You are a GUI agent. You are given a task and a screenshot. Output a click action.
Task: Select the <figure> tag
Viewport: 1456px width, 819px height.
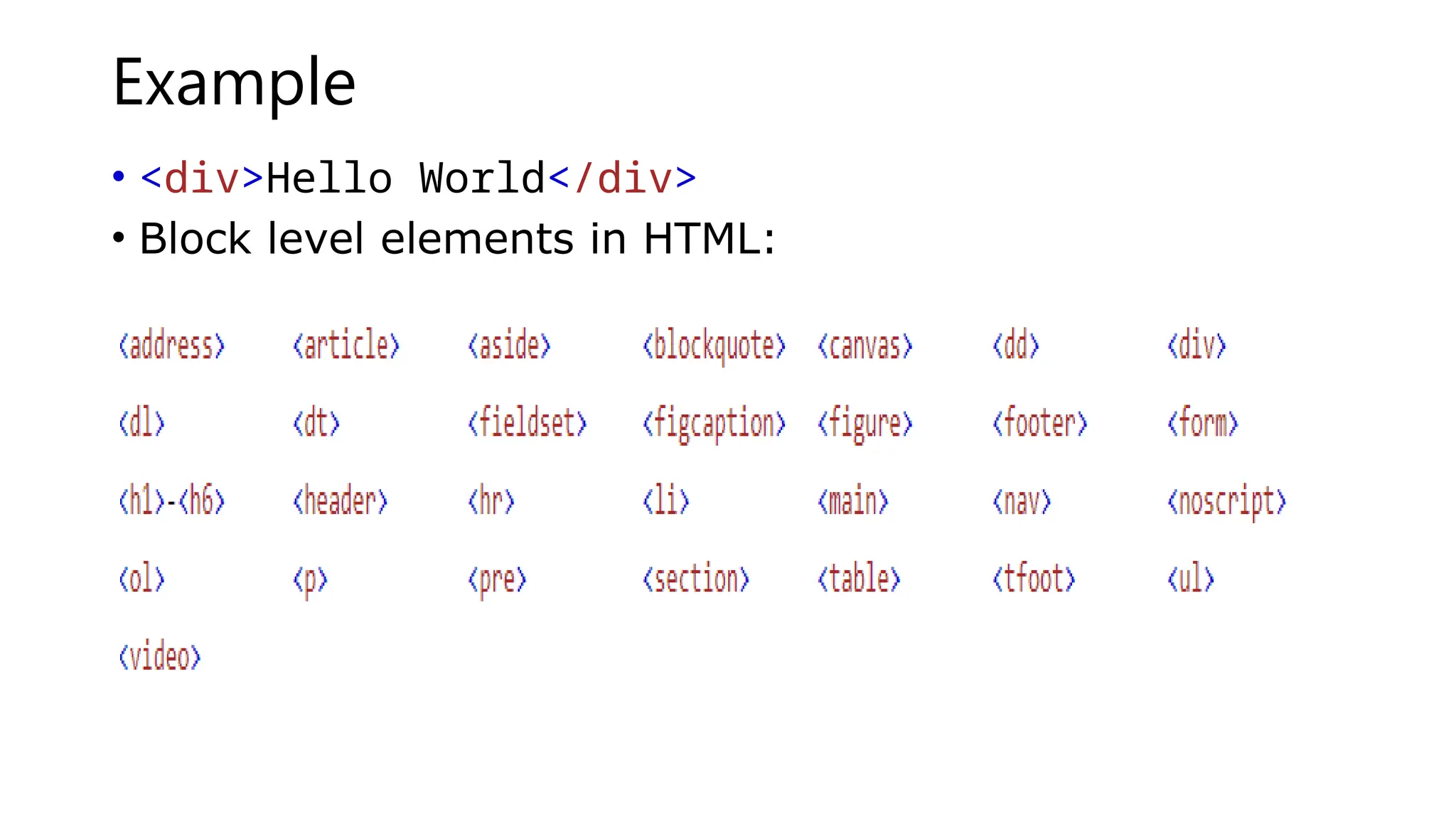(864, 424)
